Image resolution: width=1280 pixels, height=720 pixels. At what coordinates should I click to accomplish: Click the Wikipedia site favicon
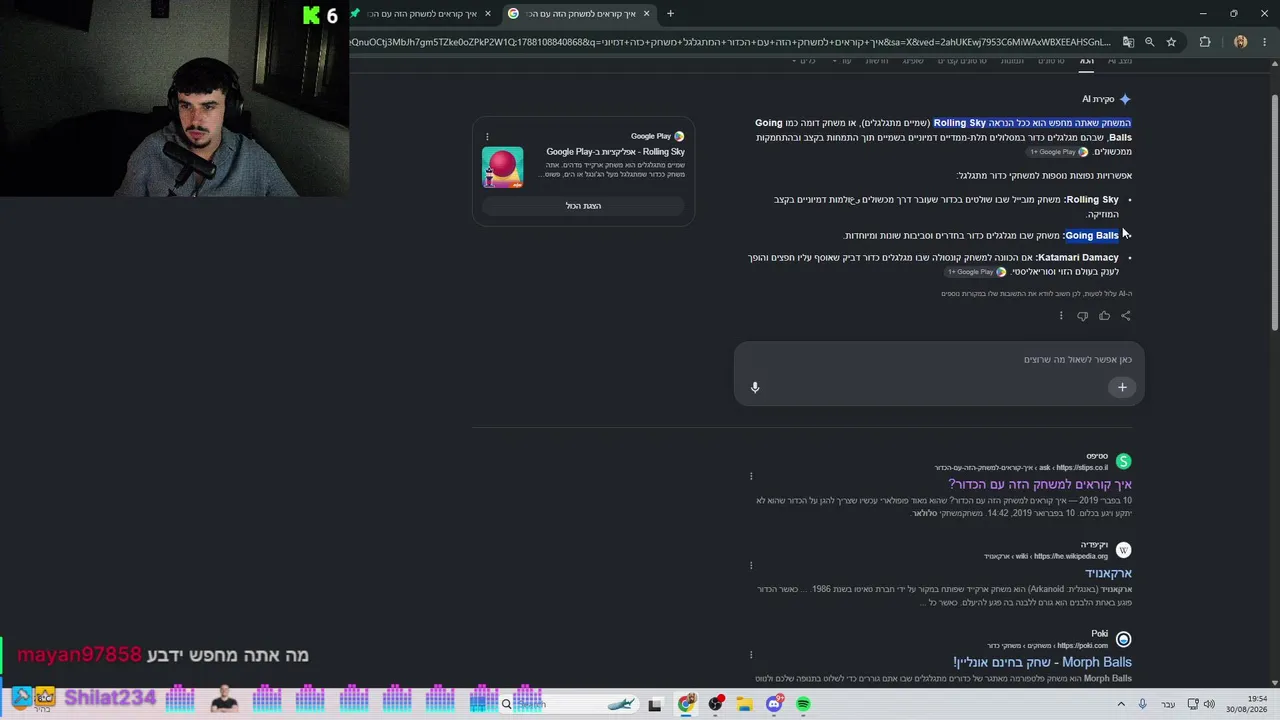[1123, 550]
